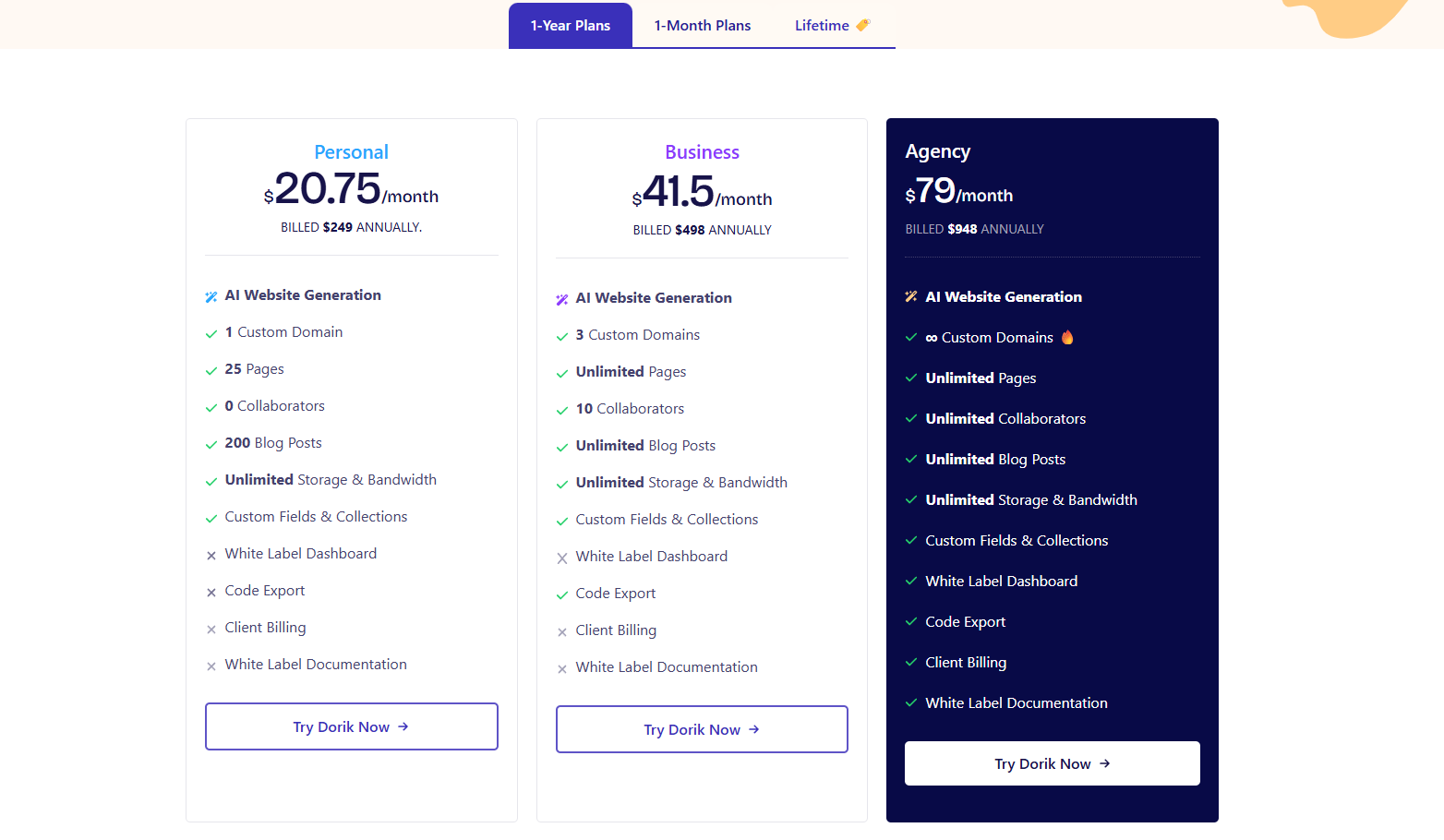Click 'BILLED $498 ANNUALLY' text
Image resolution: width=1444 pixels, height=840 pixels.
pyautogui.click(x=702, y=230)
